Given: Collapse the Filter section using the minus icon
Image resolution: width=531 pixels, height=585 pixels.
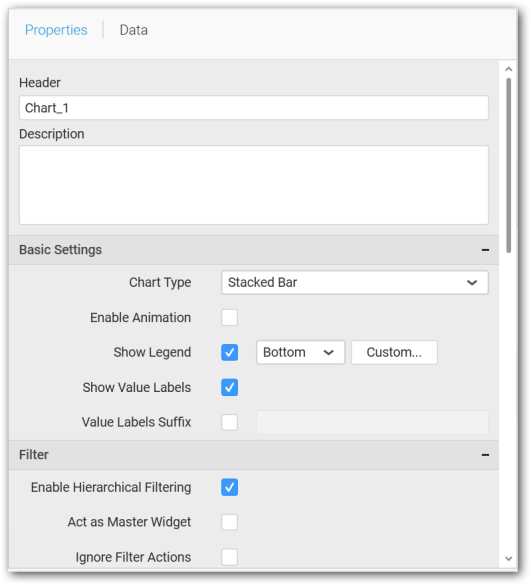Looking at the screenshot, I should click(485, 454).
